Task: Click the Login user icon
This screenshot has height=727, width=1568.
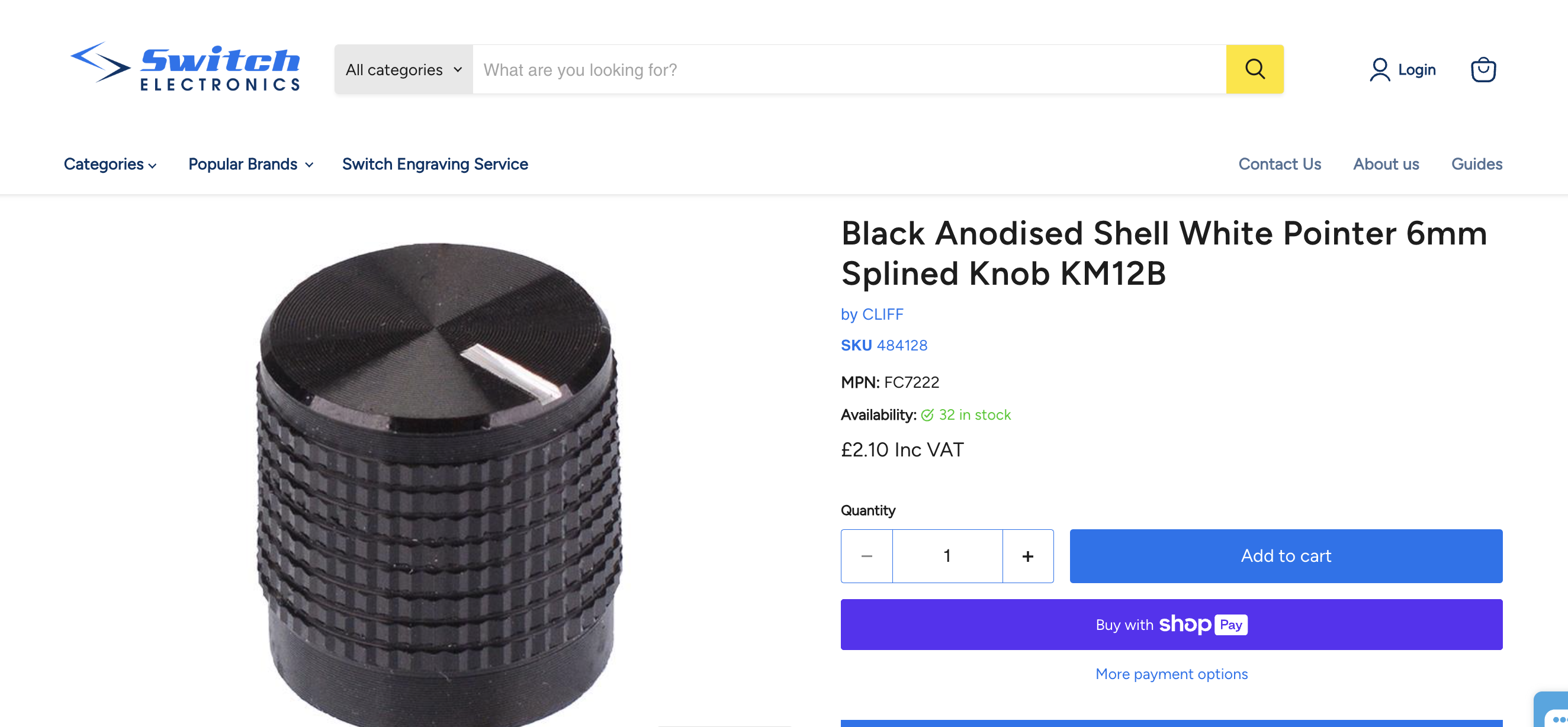Action: (x=1379, y=69)
